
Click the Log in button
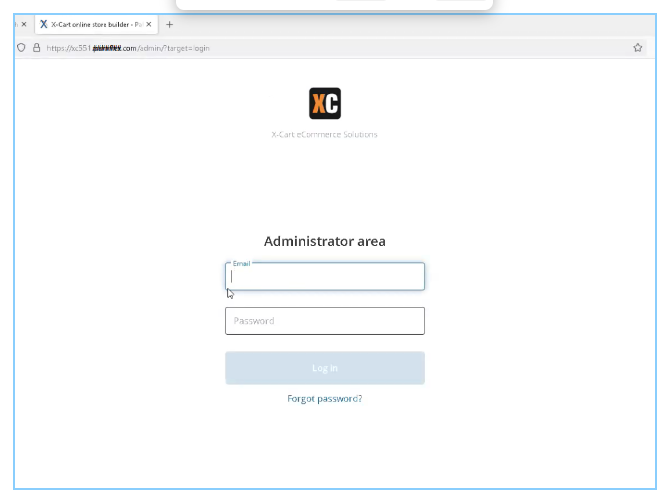pyautogui.click(x=324, y=368)
